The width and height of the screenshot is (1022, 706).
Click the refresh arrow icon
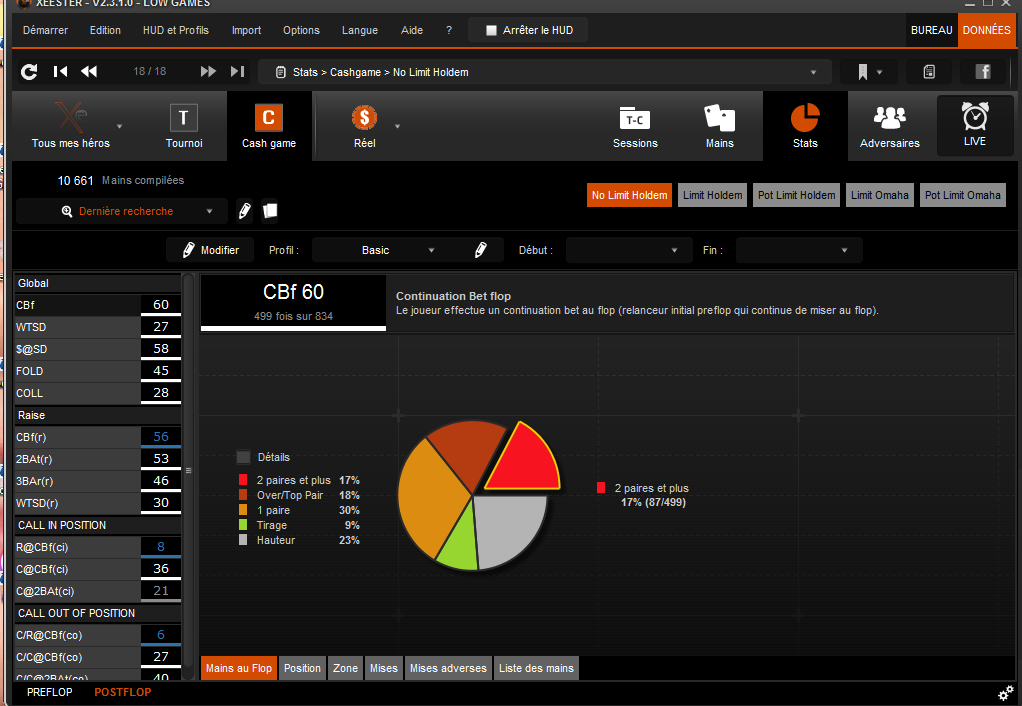[x=29, y=72]
